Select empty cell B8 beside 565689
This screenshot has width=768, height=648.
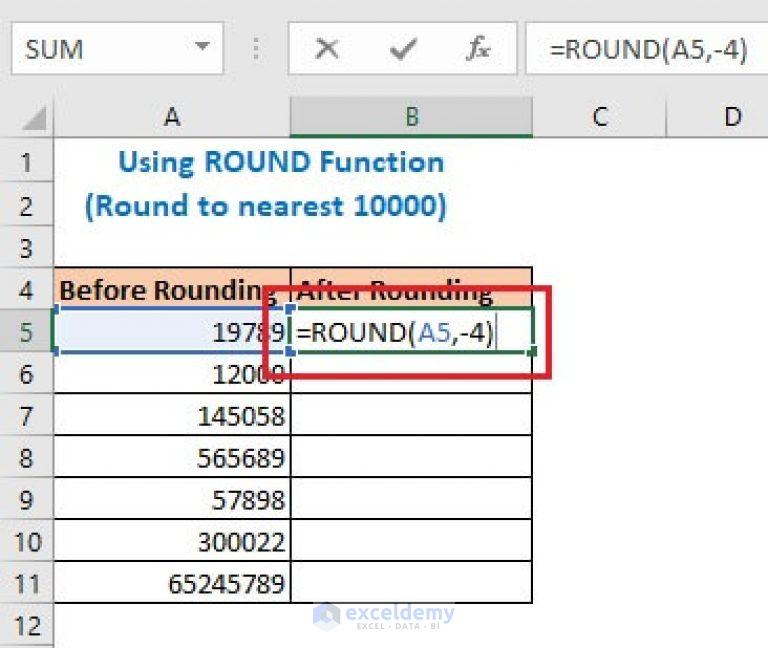411,457
